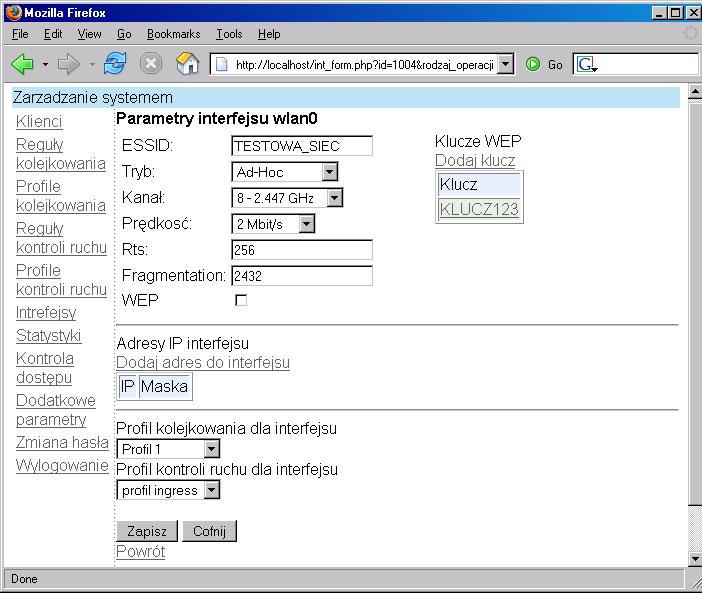The height and width of the screenshot is (593, 702).
Task: Open the File menu
Action: tap(20, 34)
